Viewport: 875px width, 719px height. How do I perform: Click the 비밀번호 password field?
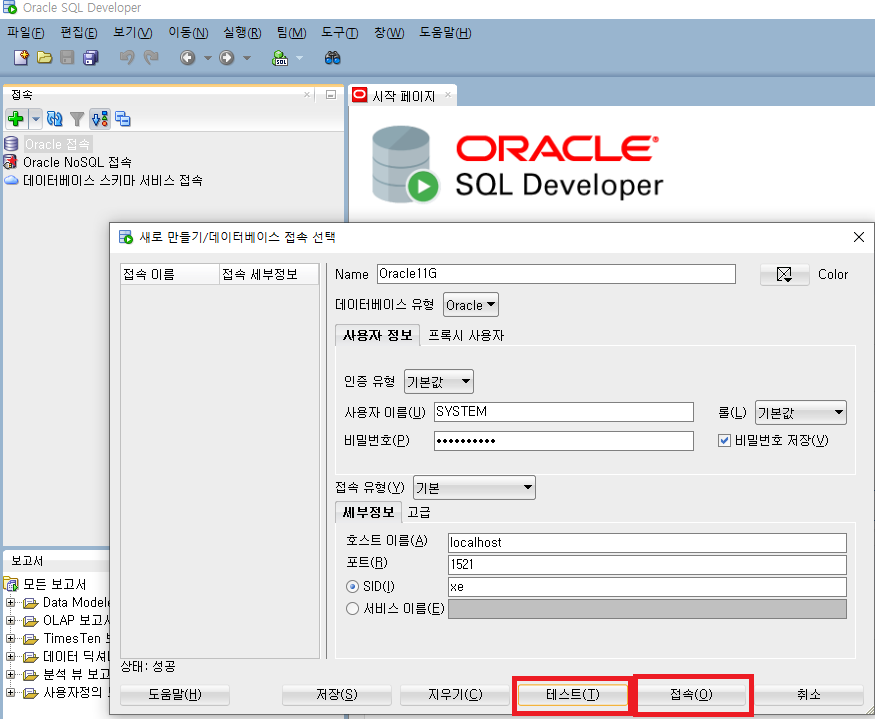point(564,441)
